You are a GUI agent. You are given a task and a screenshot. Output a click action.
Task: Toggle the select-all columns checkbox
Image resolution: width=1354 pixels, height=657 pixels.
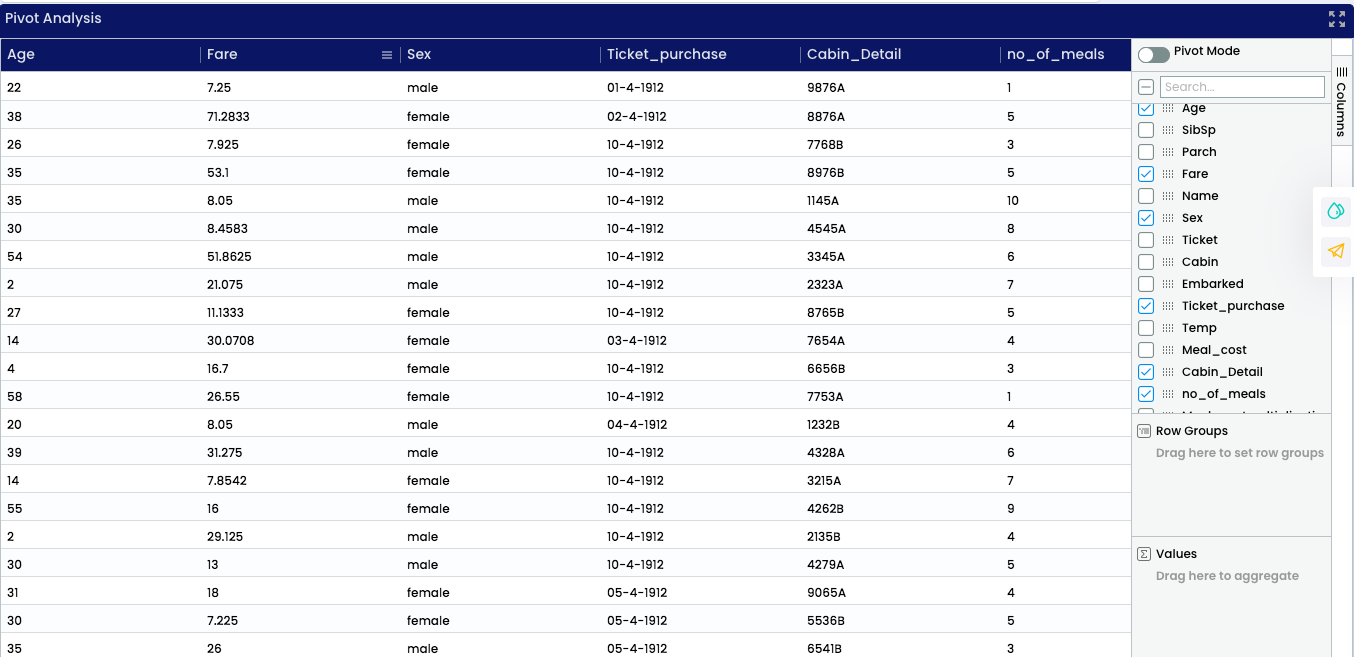(x=1146, y=87)
